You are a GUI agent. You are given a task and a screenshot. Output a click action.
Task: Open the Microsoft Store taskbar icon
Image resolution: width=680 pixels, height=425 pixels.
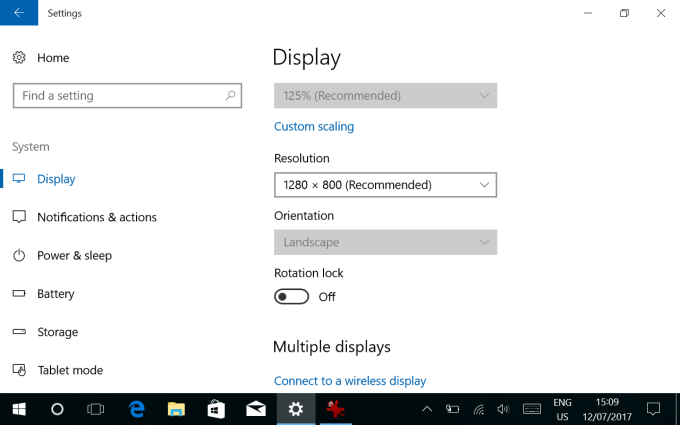click(x=216, y=409)
